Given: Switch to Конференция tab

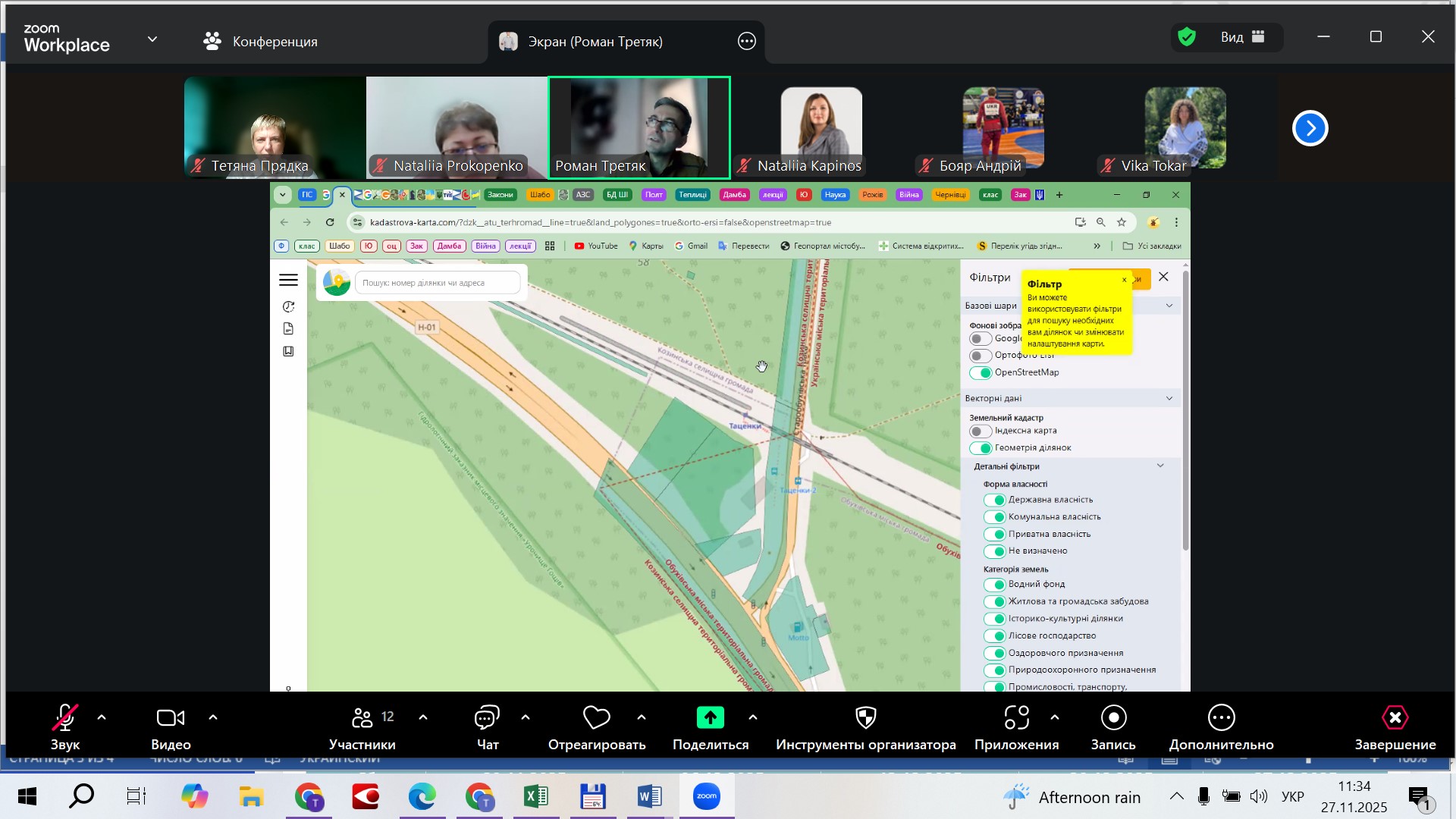Looking at the screenshot, I should tap(261, 41).
